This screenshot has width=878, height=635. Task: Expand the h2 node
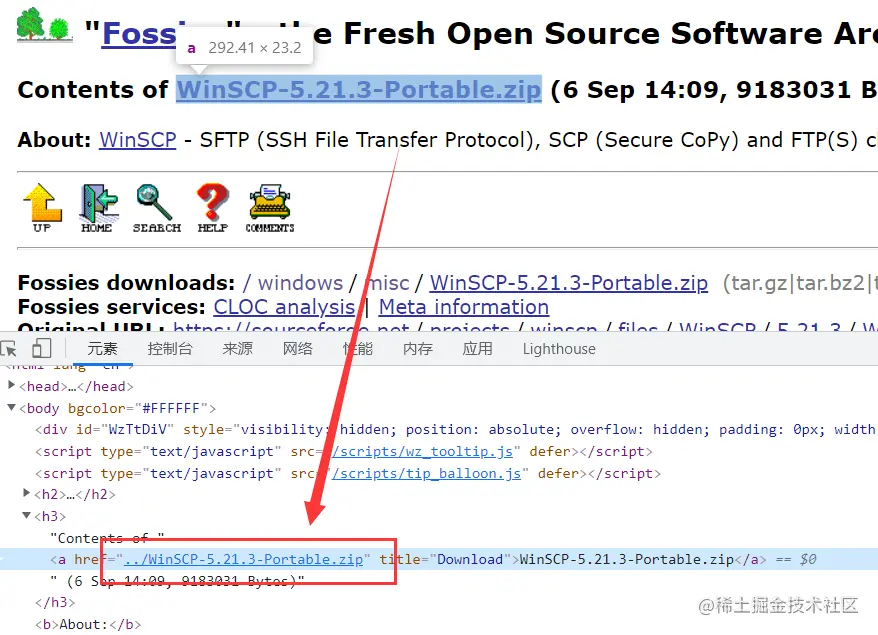tap(26, 493)
